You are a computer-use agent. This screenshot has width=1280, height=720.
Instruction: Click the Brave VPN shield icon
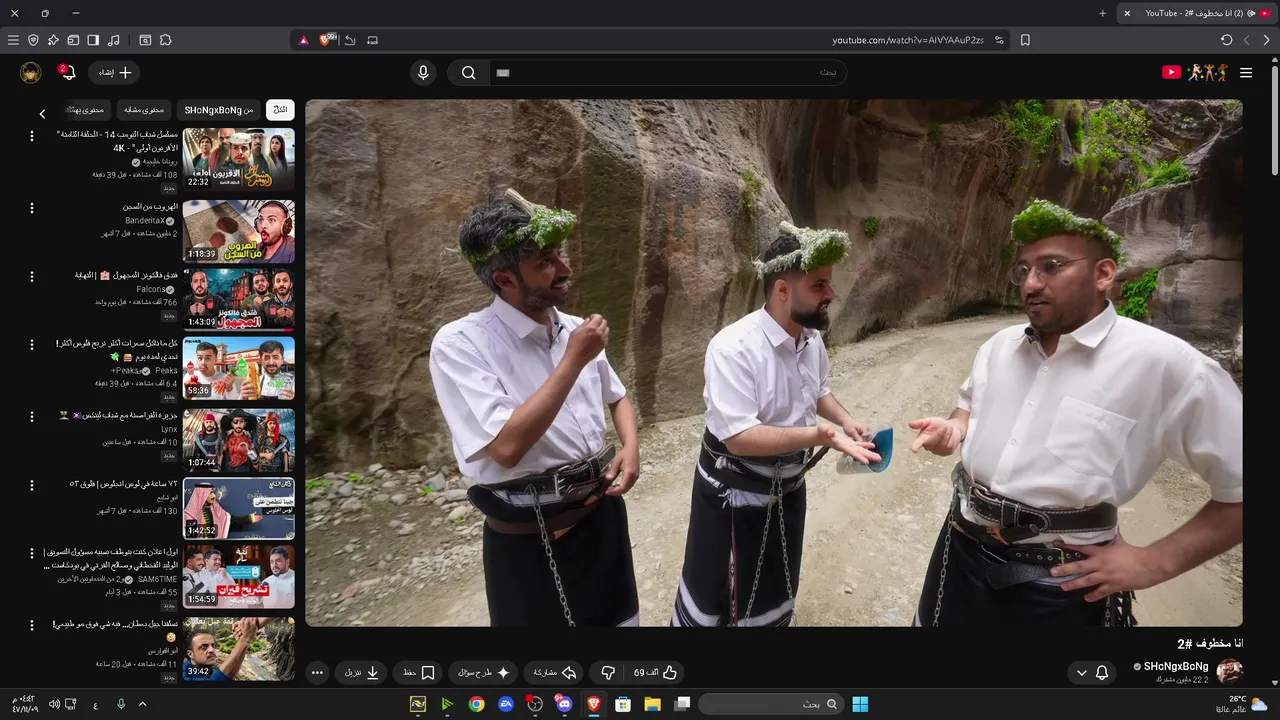coord(33,40)
